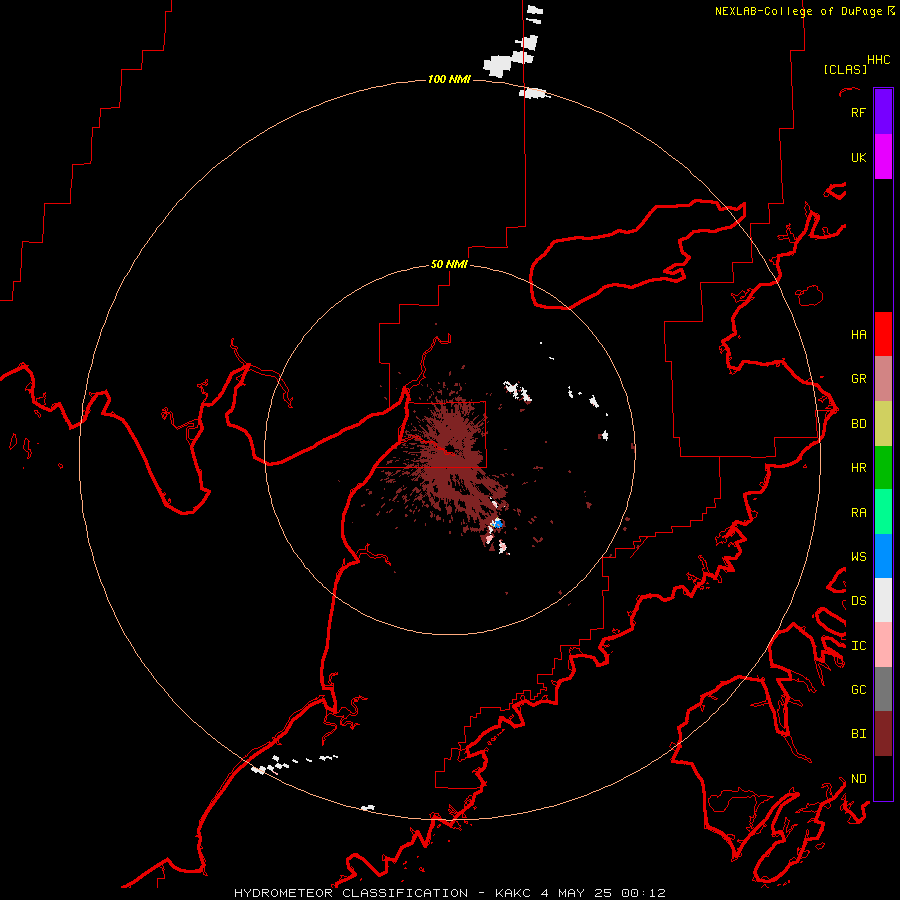900x900 pixels.
Task: Click the radar site center dot
Action: tap(450, 449)
